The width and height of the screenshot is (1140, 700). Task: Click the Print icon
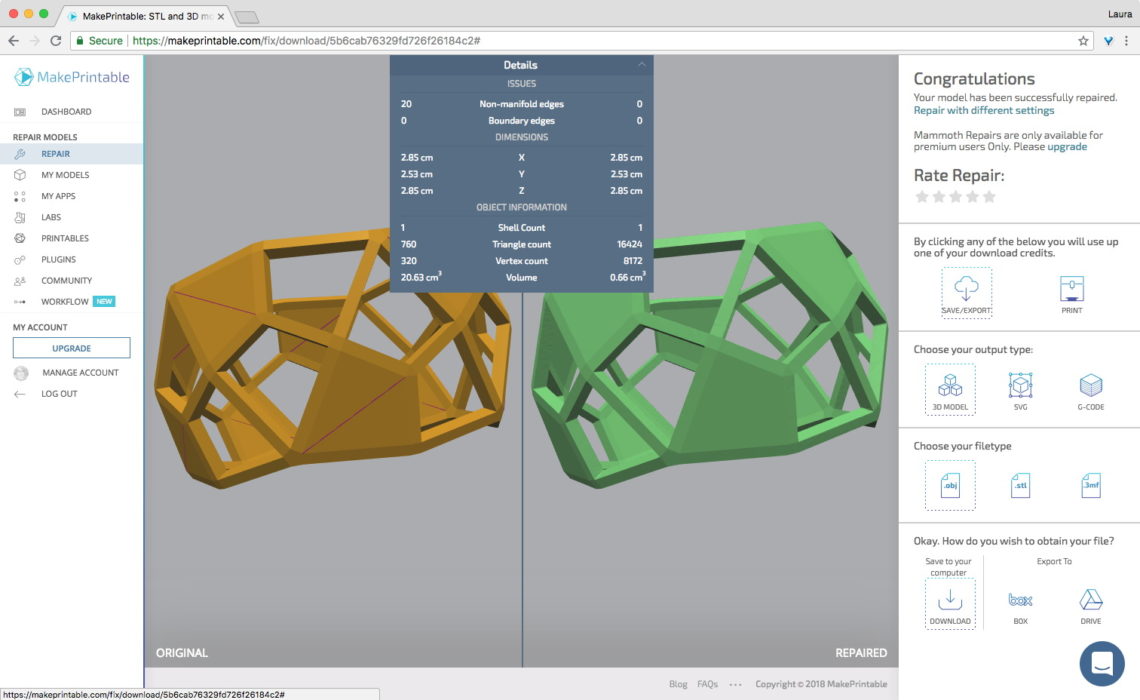(x=1071, y=290)
